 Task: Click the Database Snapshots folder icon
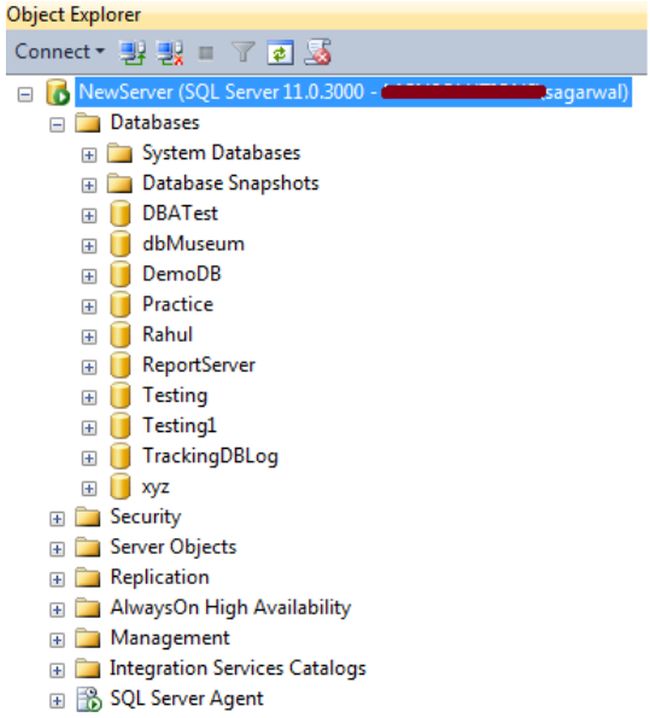coord(120,183)
